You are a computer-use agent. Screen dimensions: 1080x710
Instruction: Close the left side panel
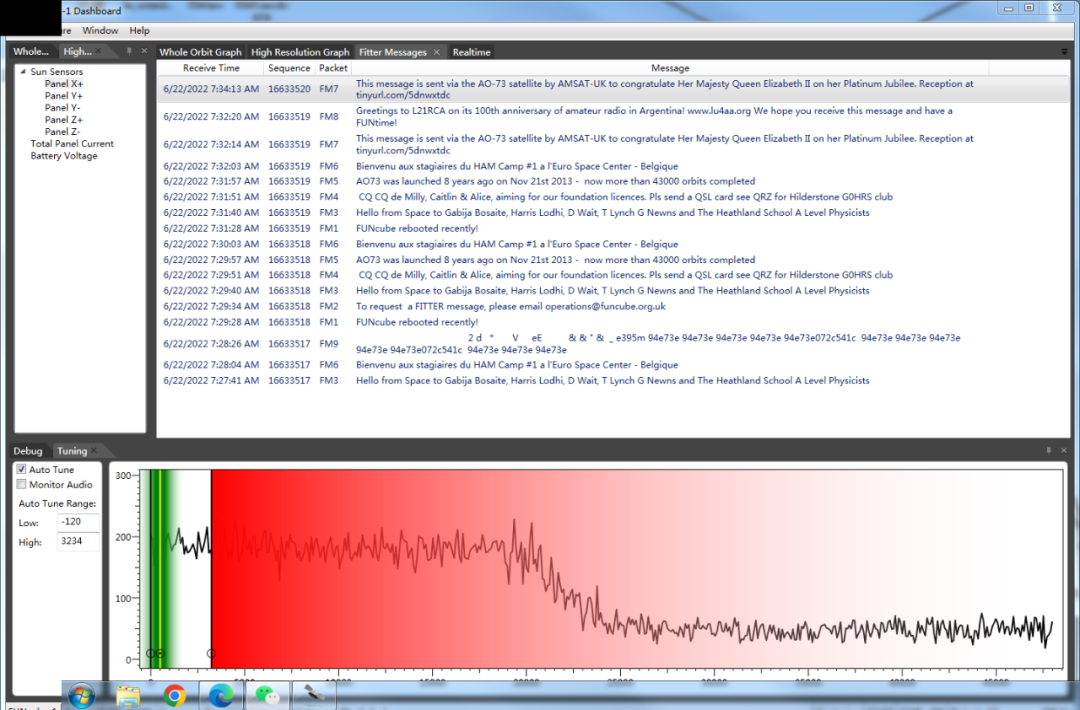(x=144, y=51)
